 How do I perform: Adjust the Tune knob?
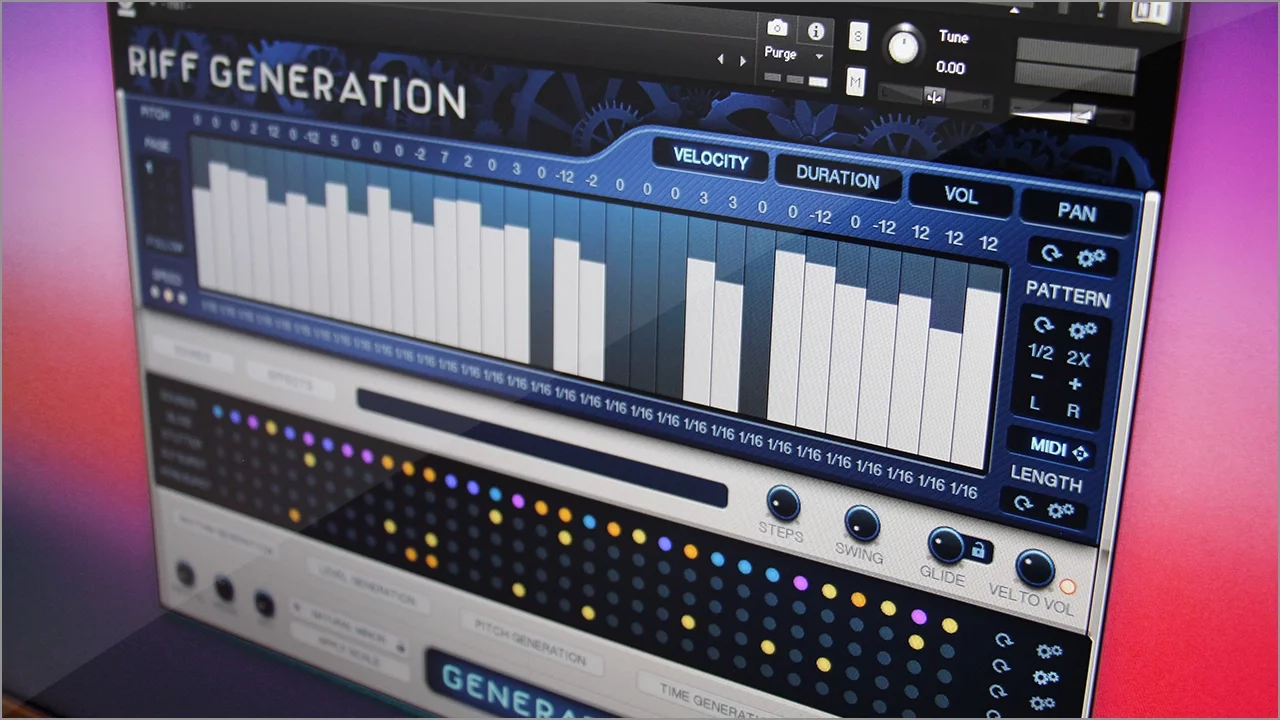tap(905, 46)
